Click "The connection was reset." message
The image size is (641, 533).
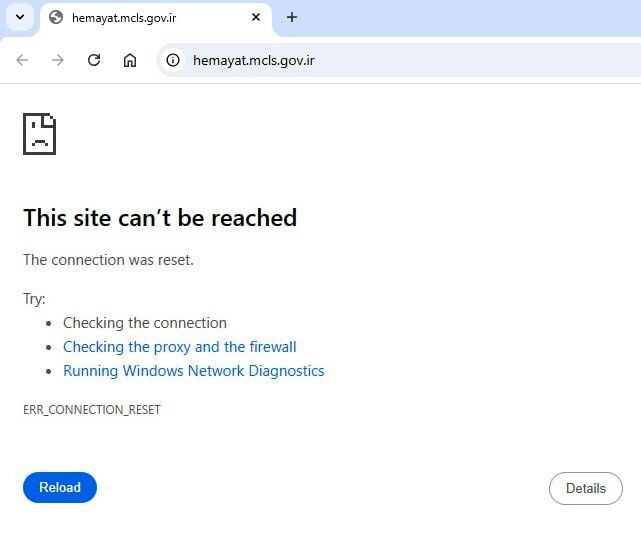coord(108,260)
